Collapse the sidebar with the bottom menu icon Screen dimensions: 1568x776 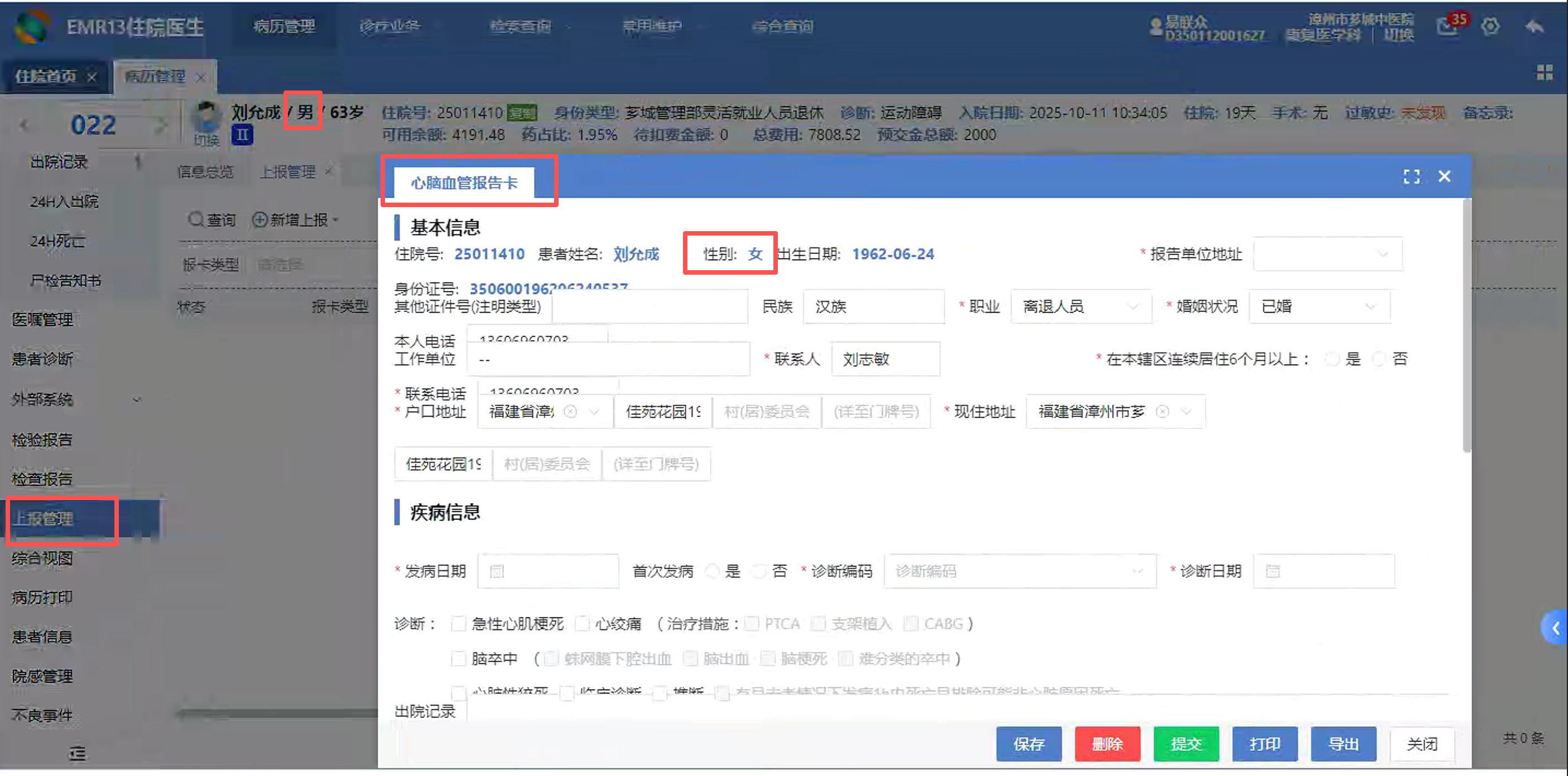point(78,754)
